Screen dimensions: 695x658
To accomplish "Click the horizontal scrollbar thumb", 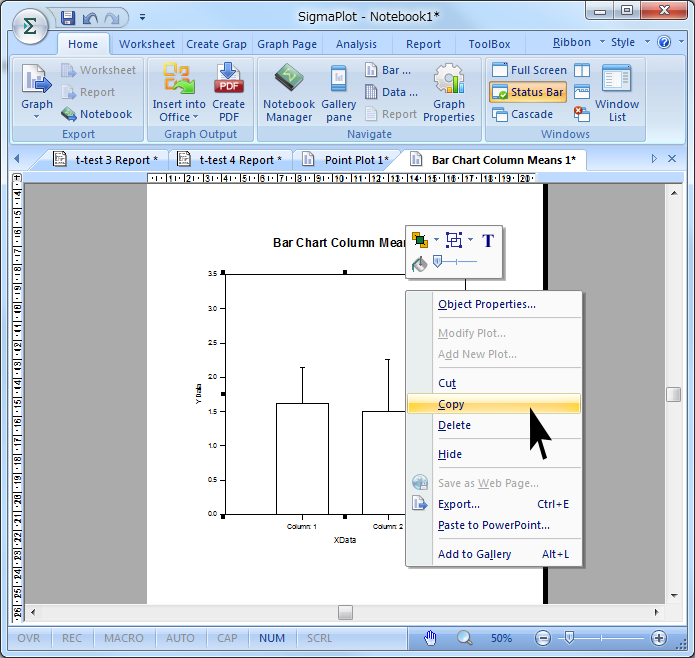I will pyautogui.click(x=345, y=613).
